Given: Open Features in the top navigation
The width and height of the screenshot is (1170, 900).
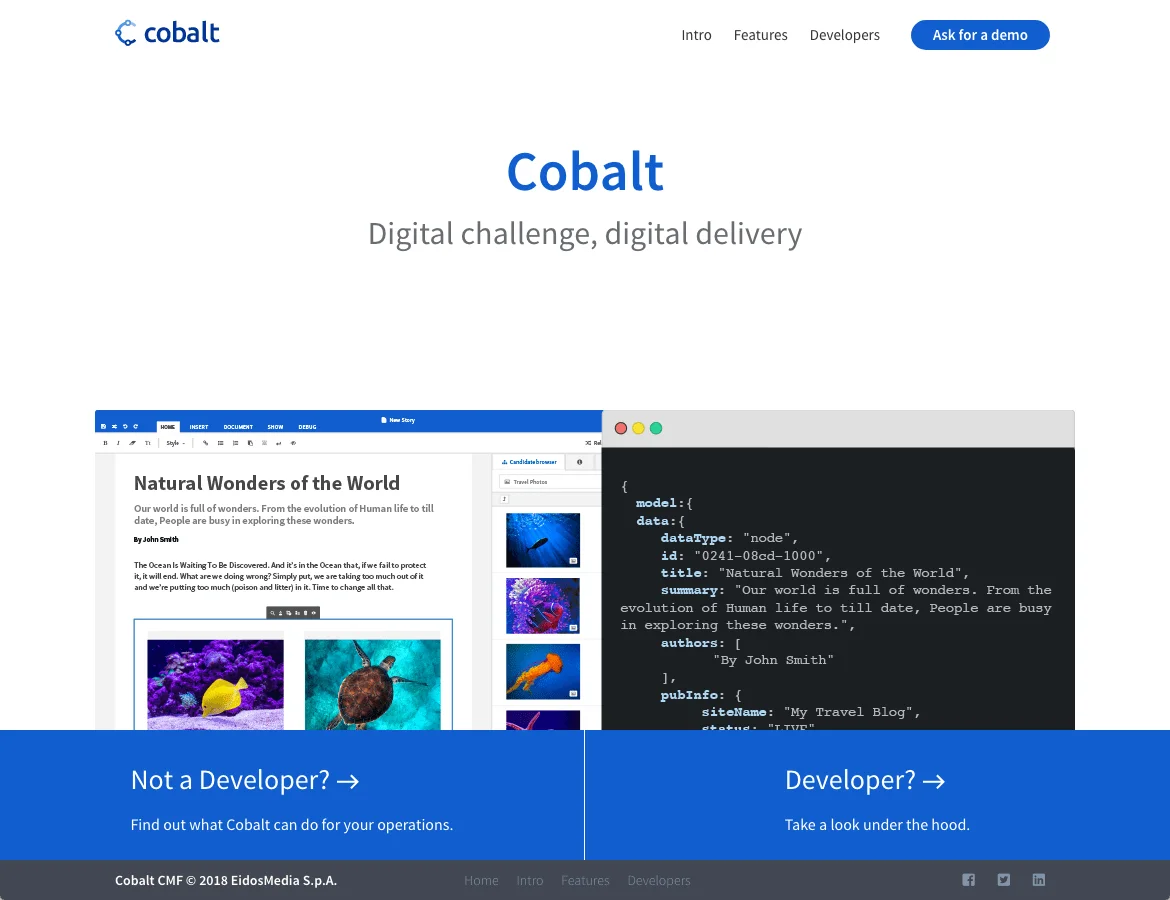Looking at the screenshot, I should coord(760,35).
